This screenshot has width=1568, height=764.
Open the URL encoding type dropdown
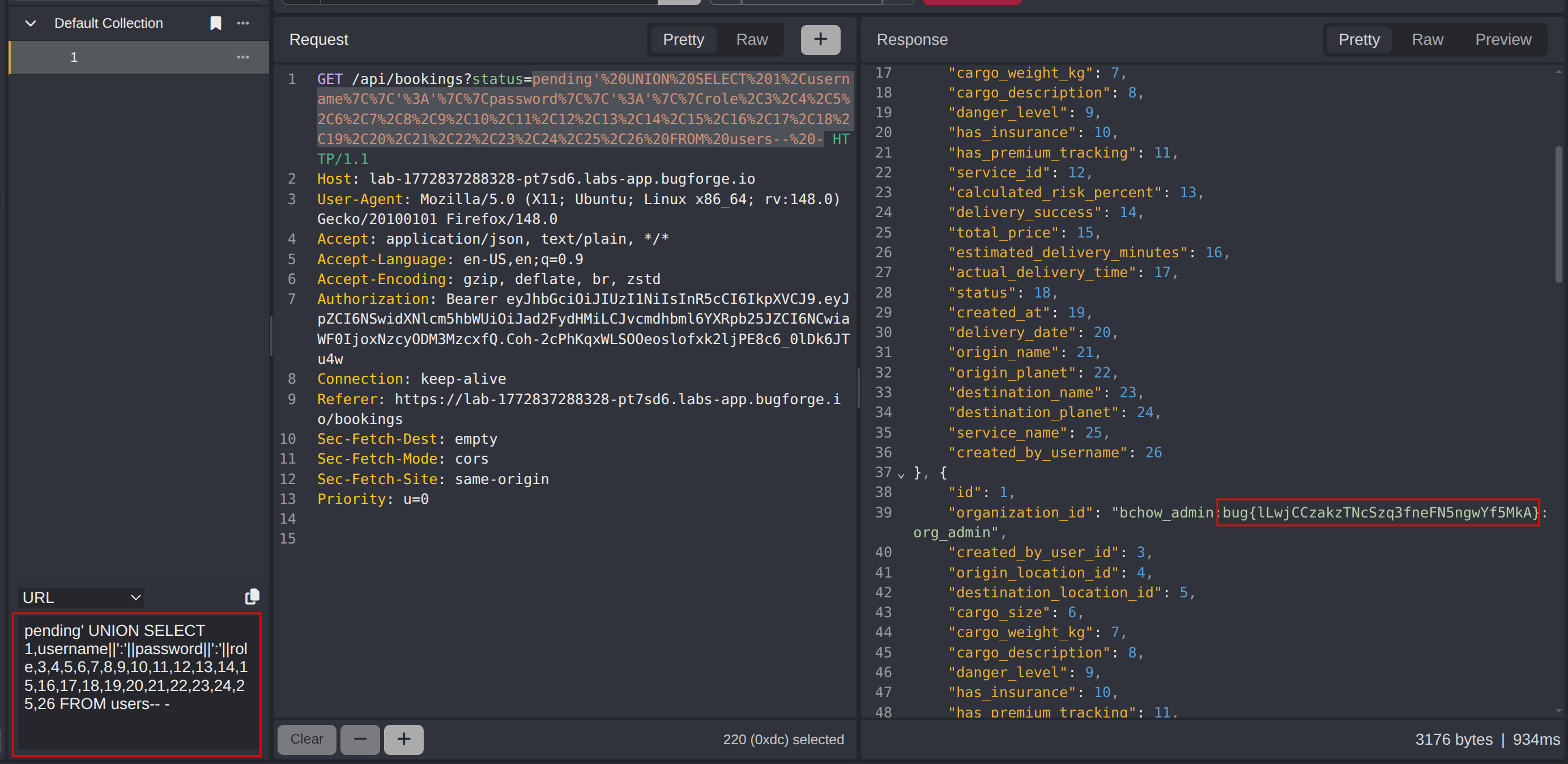point(82,597)
